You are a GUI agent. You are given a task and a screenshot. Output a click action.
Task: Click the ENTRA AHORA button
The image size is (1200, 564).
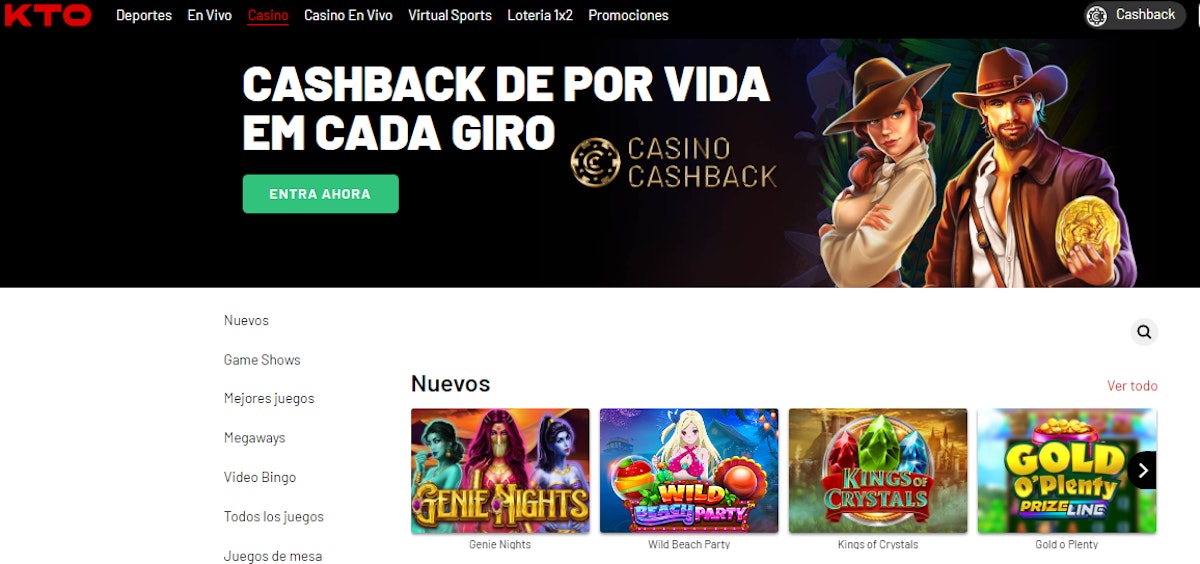[320, 194]
